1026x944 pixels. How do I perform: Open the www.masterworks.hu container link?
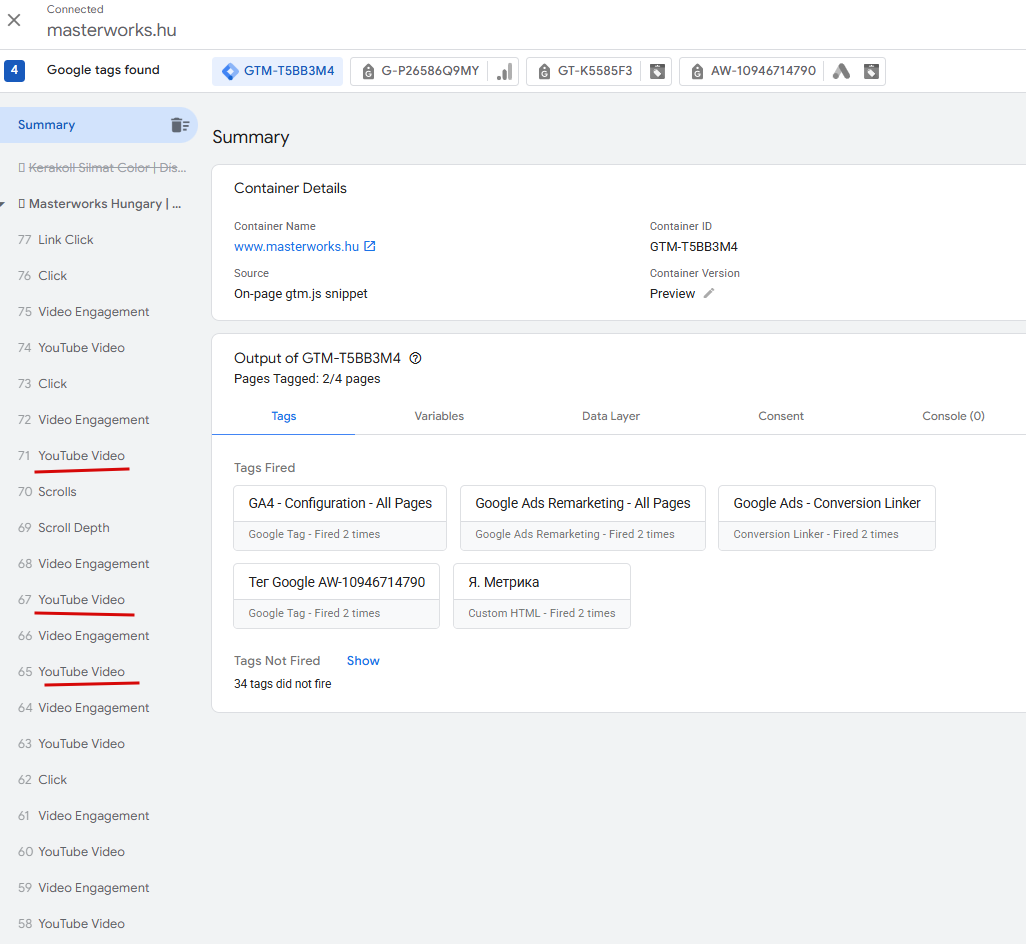(x=296, y=247)
